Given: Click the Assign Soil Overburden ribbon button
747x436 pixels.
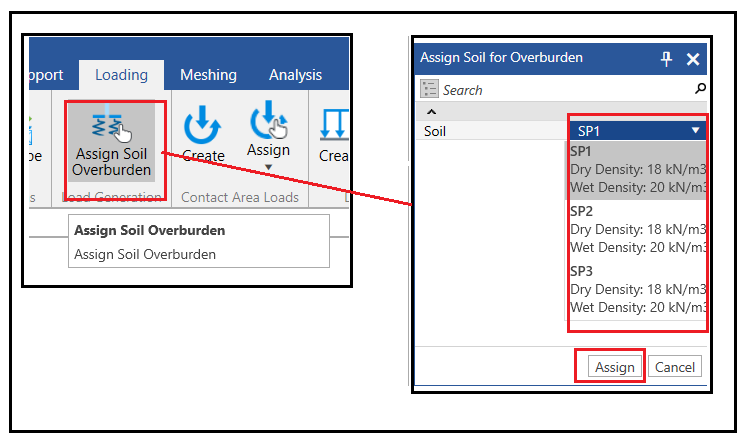Looking at the screenshot, I should coord(111,142).
